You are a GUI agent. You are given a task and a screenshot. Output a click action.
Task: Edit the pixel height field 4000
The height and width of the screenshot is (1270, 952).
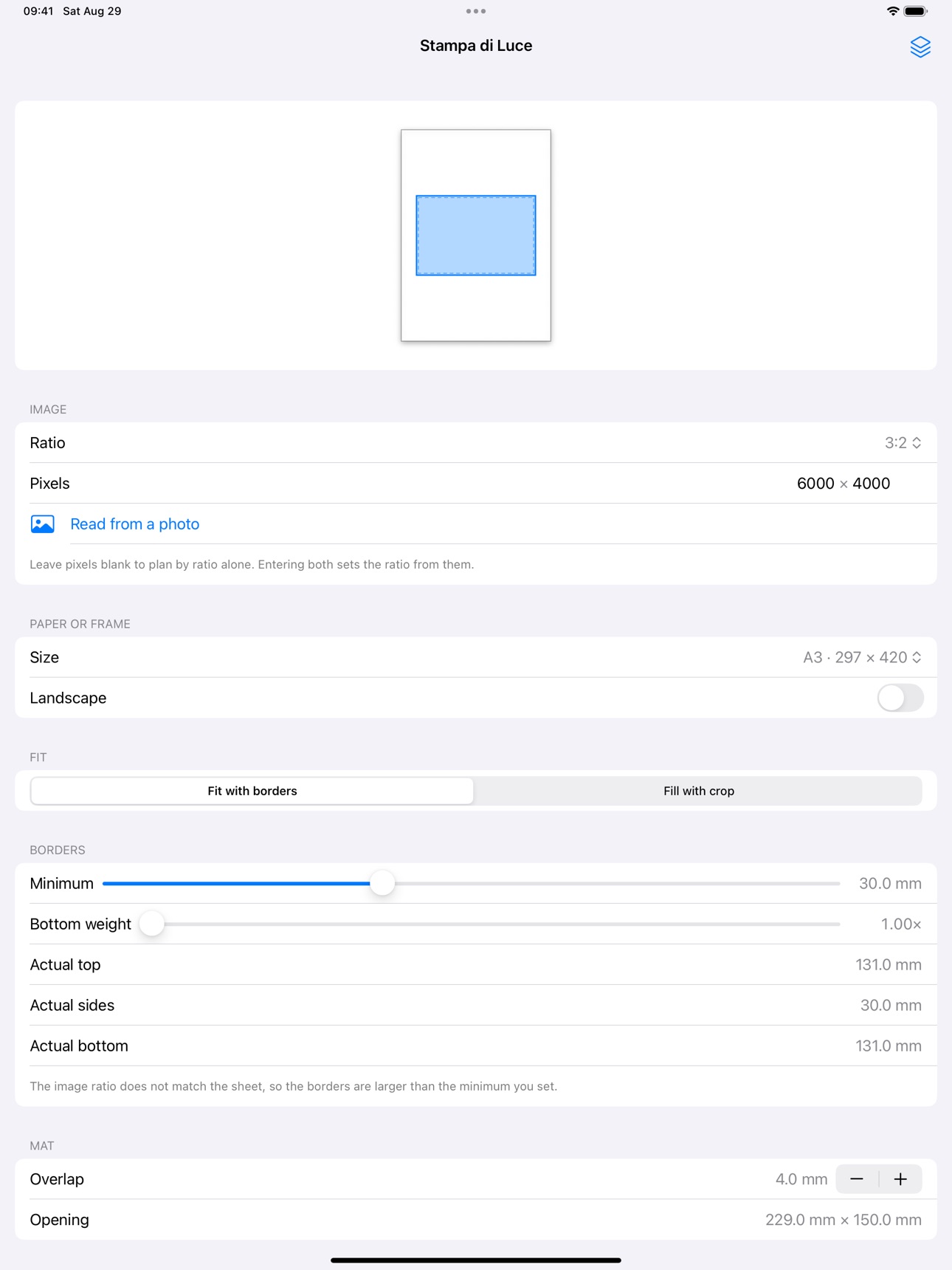click(872, 484)
